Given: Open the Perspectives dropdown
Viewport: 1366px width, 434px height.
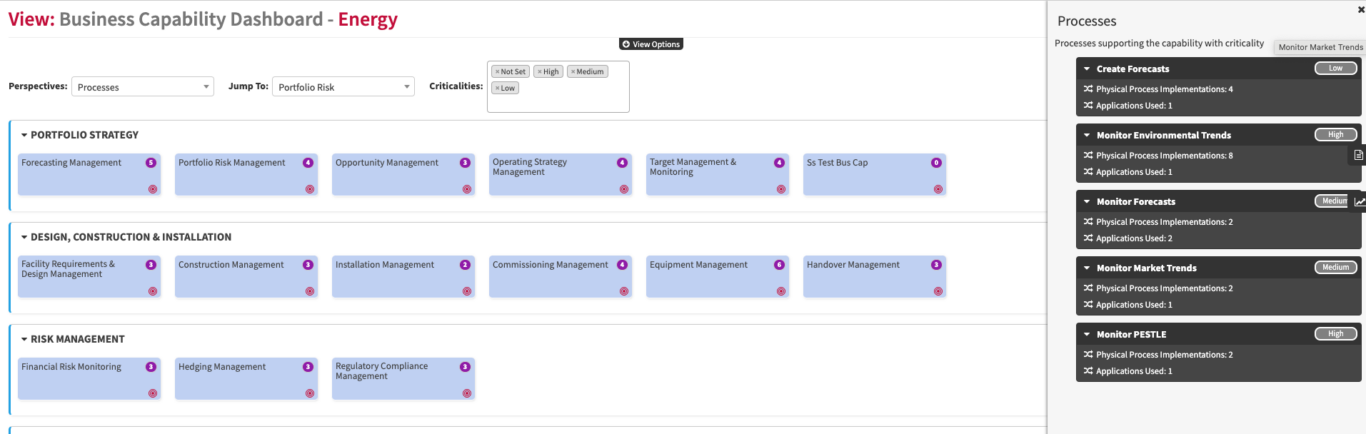Looking at the screenshot, I should tap(142, 87).
